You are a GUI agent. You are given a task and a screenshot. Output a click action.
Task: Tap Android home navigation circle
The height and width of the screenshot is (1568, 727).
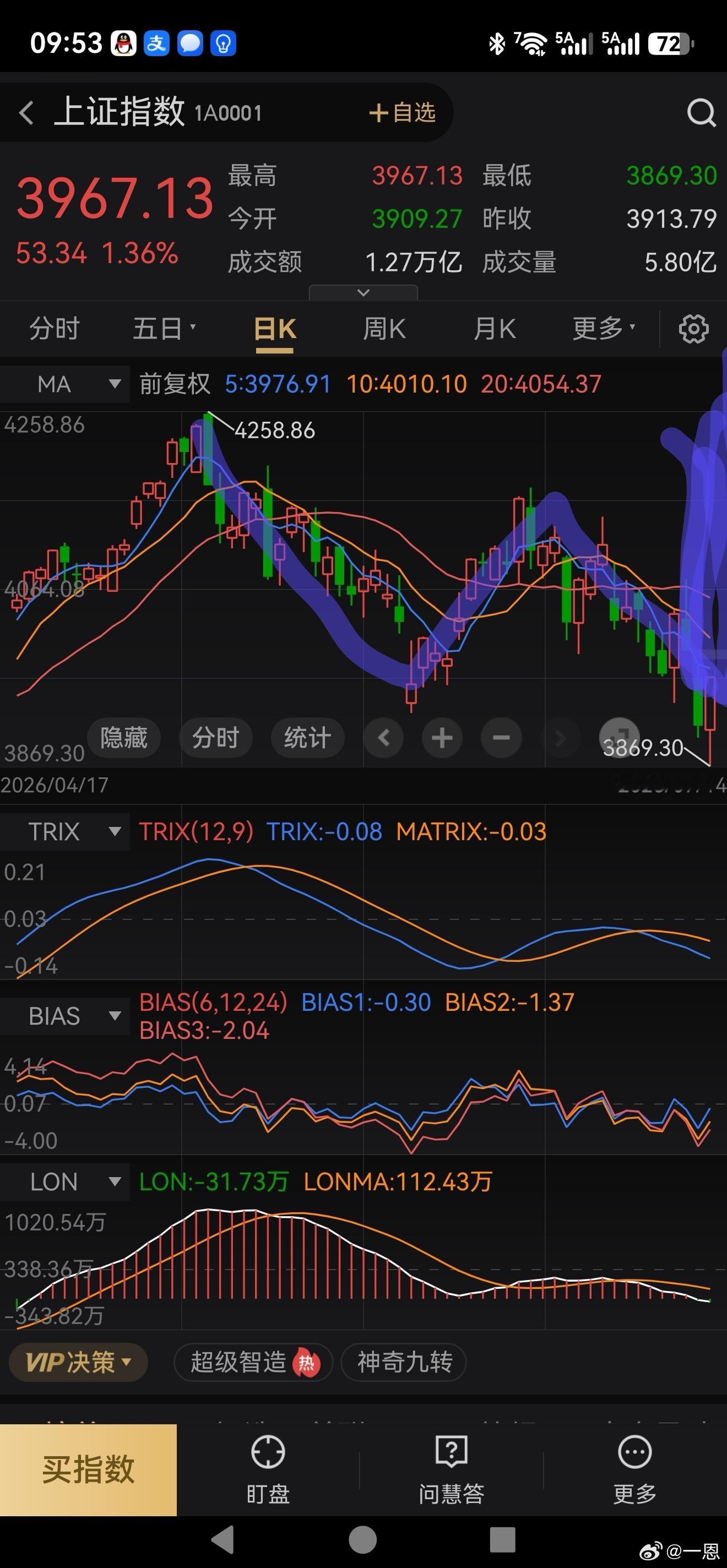[363, 1539]
